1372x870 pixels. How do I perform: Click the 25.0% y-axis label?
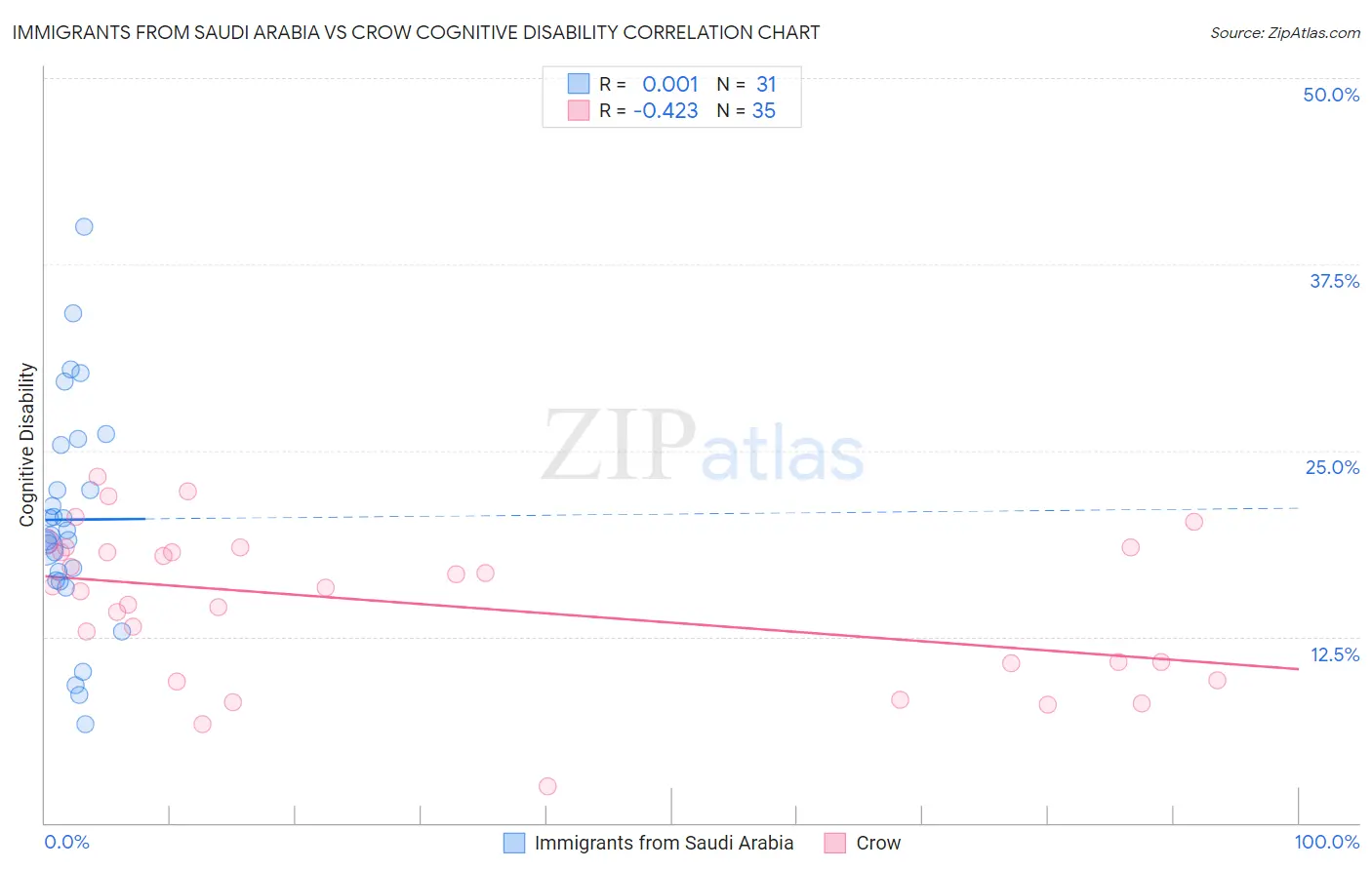click(1332, 467)
